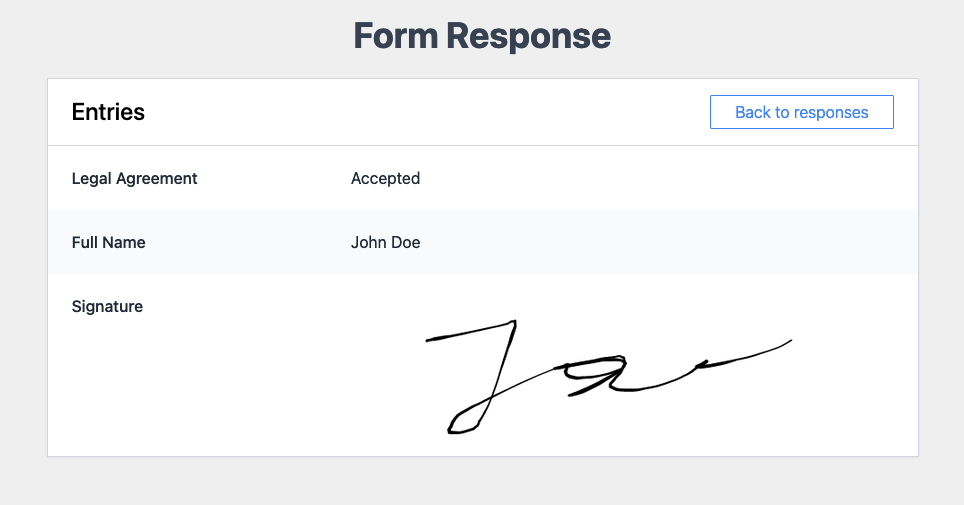The image size is (964, 505).
Task: Select the Form Response page heading
Action: [x=482, y=36]
